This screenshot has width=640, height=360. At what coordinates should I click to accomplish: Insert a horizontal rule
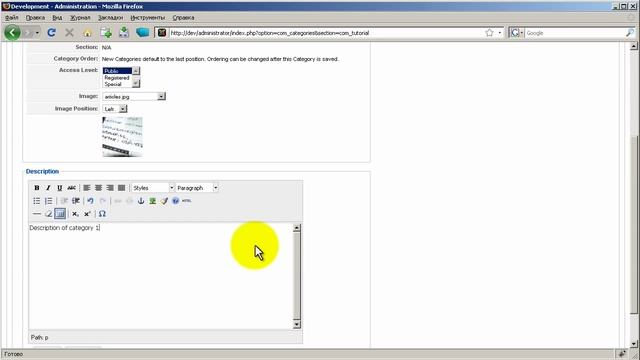37,214
